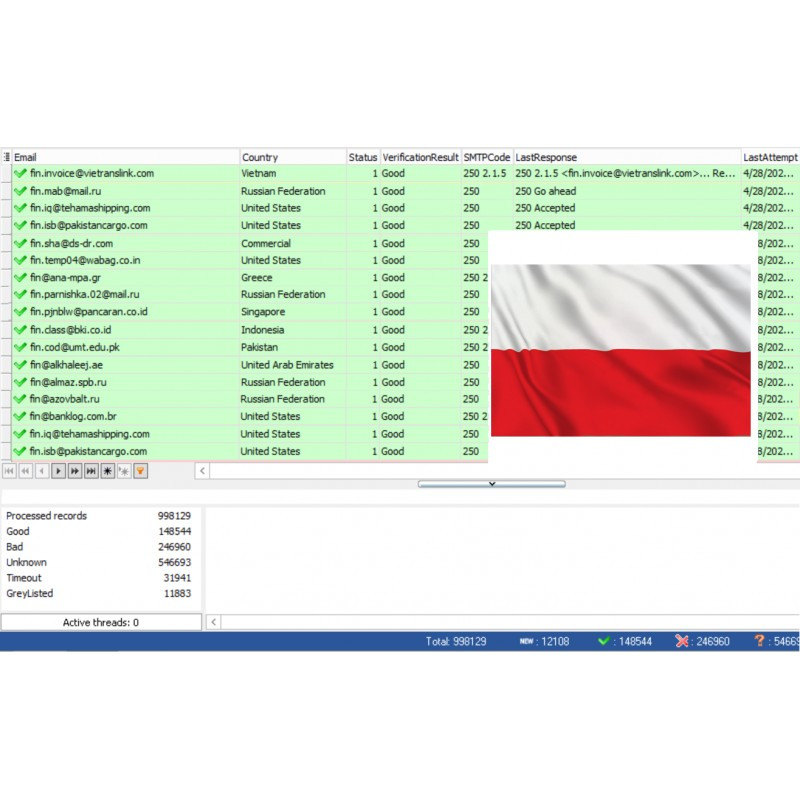Click the grid column chooser icon
Image resolution: width=800 pixels, height=800 pixels.
click(x=6, y=157)
